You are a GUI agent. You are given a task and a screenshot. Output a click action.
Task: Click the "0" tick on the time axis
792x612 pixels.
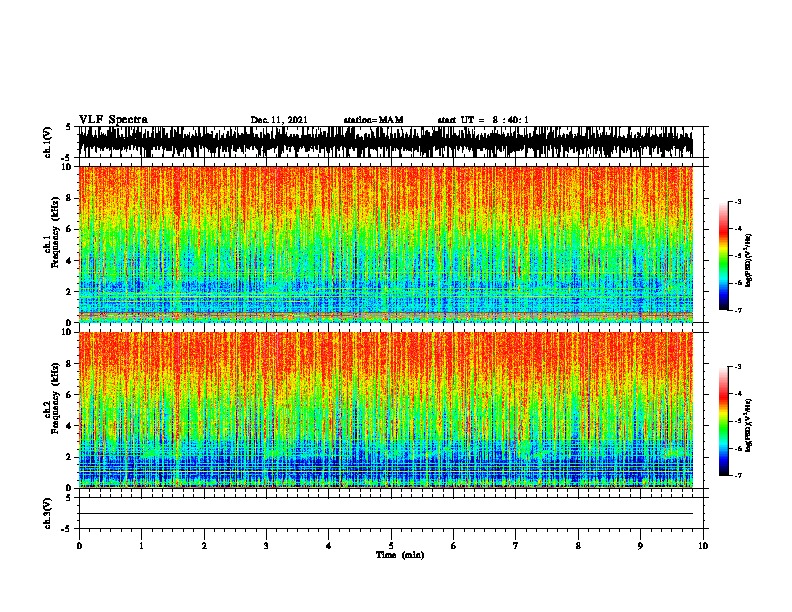pyautogui.click(x=79, y=546)
